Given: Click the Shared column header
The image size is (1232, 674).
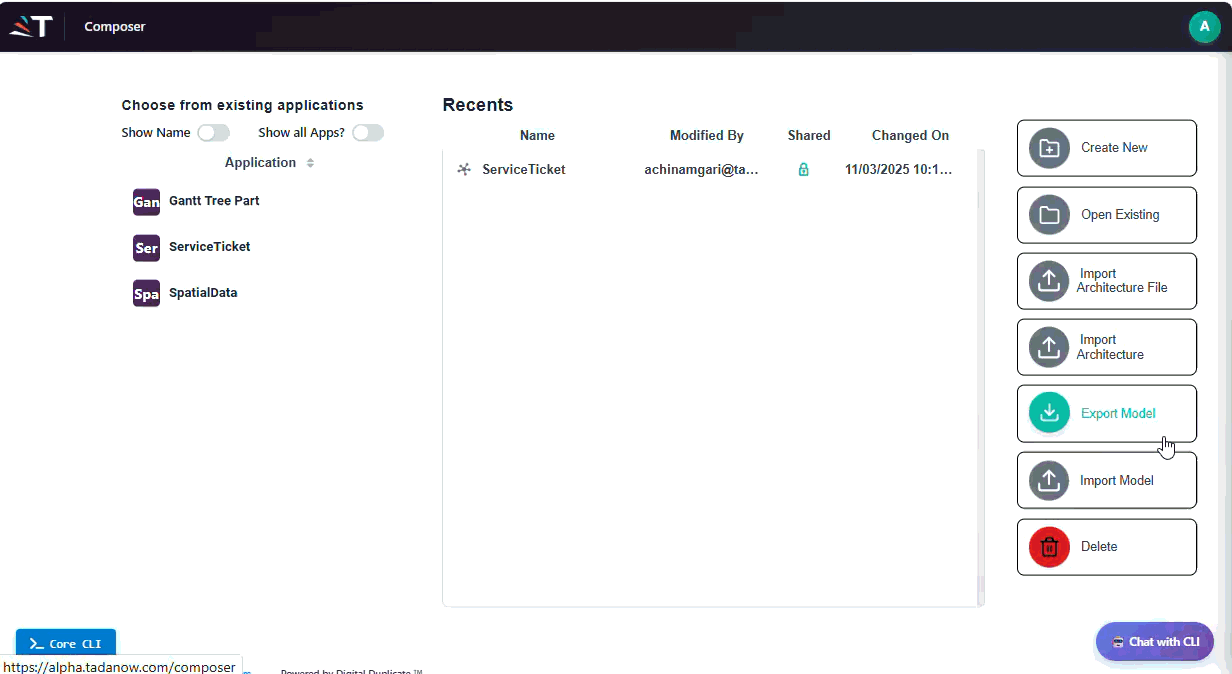Looking at the screenshot, I should (809, 136).
